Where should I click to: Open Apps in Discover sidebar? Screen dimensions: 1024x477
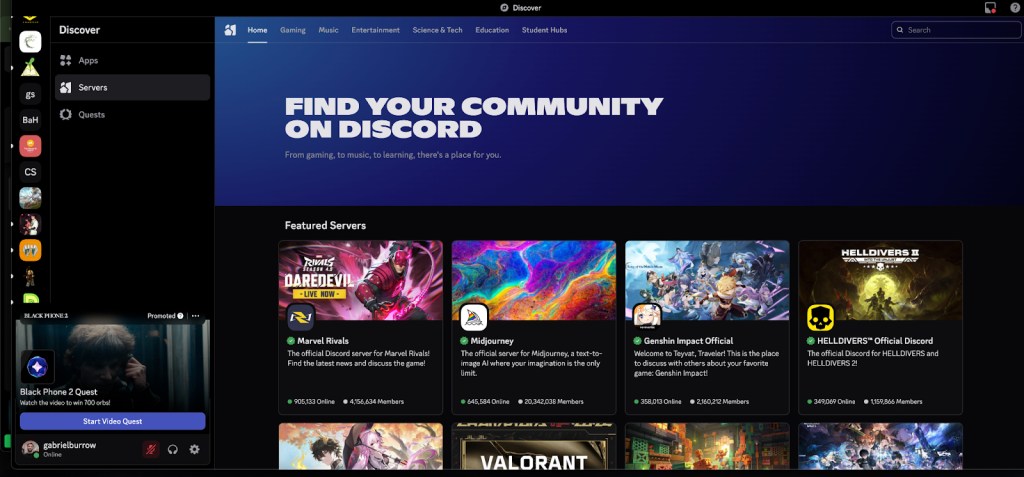pyautogui.click(x=88, y=60)
